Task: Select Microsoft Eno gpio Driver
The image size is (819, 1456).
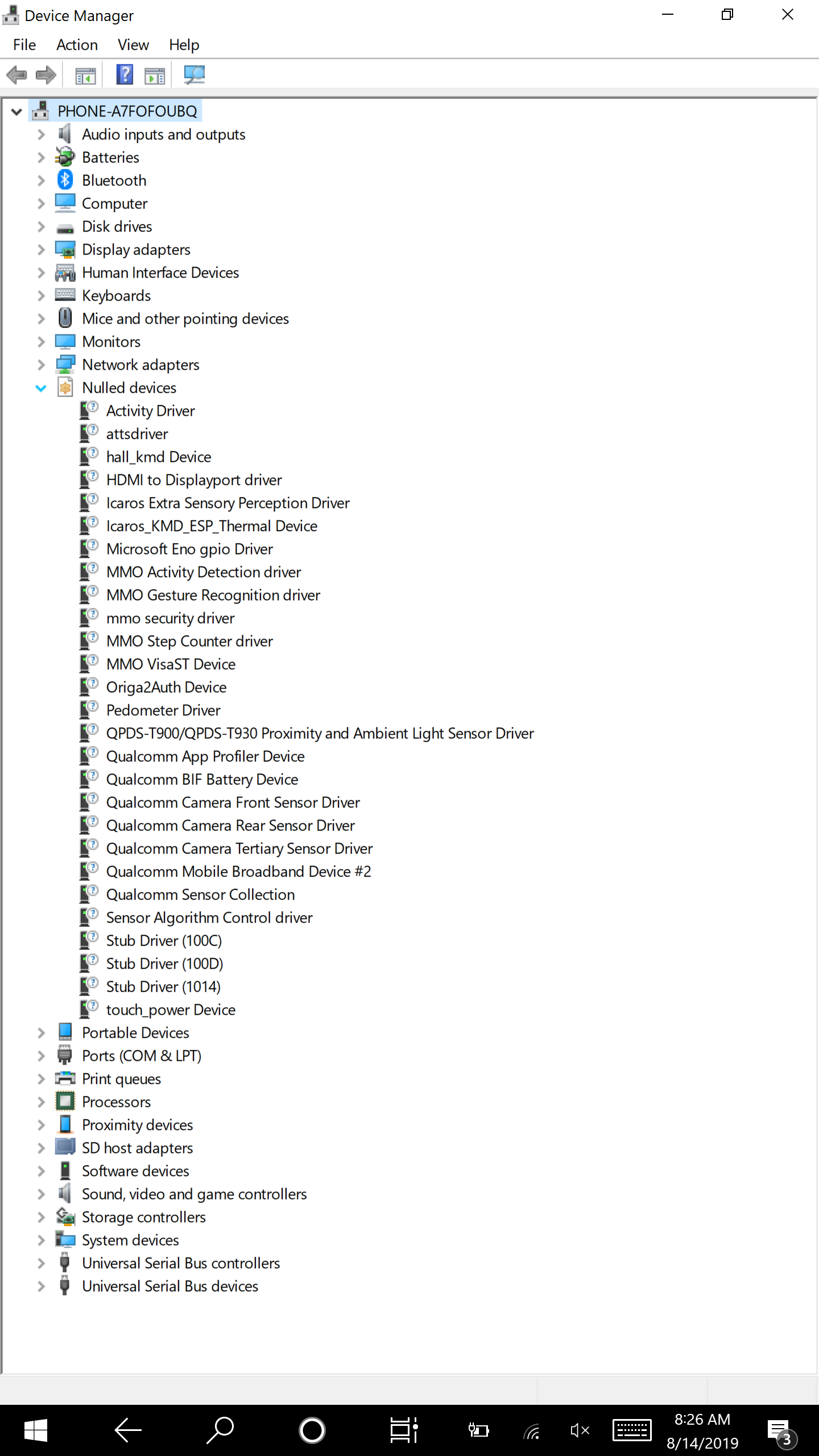Action: pos(189,549)
